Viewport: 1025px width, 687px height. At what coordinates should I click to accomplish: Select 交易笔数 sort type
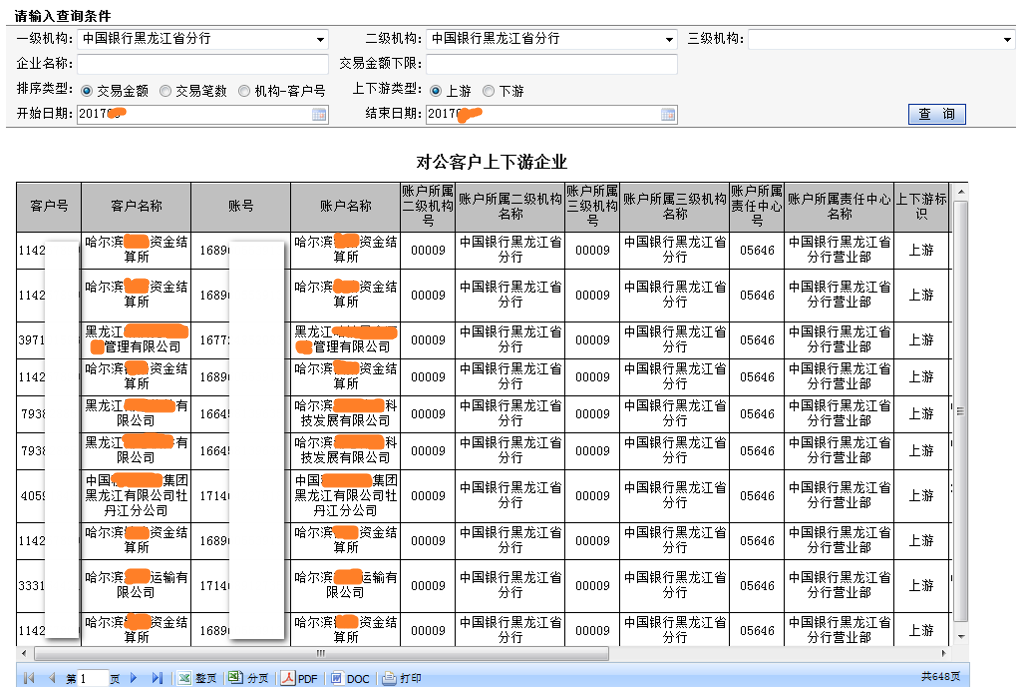click(166, 91)
